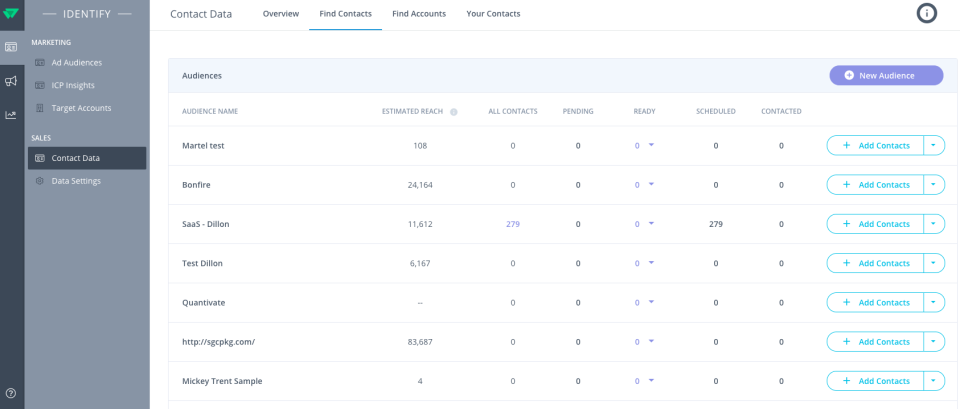Open the chart analytics icon in the left rail
The width and height of the screenshot is (960, 409).
click(x=11, y=115)
